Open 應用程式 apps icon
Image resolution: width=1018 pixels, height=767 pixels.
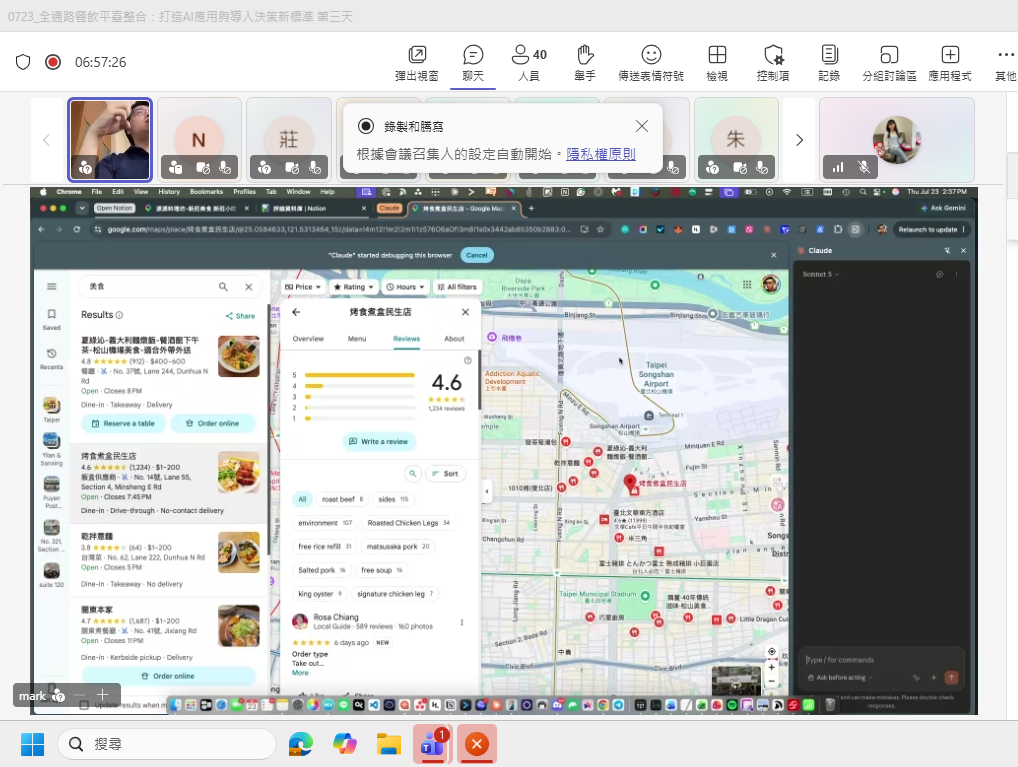point(950,63)
